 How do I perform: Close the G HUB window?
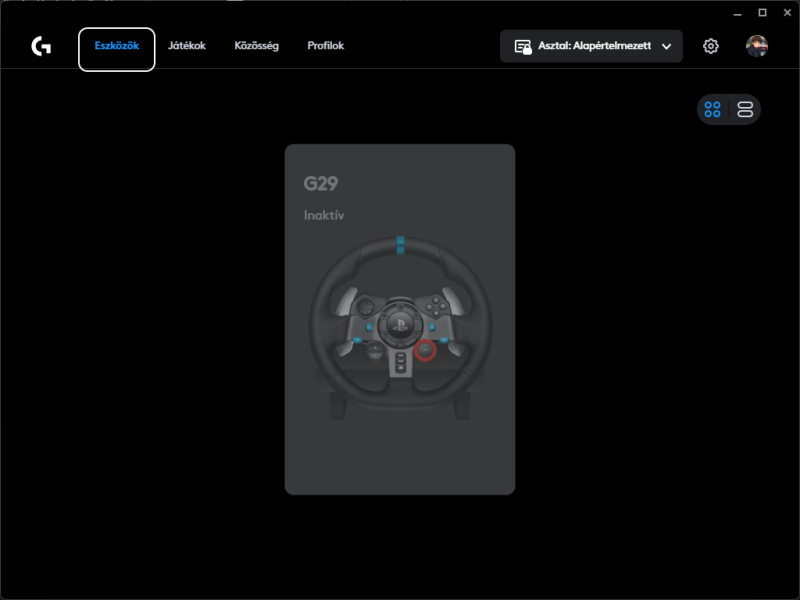click(787, 13)
